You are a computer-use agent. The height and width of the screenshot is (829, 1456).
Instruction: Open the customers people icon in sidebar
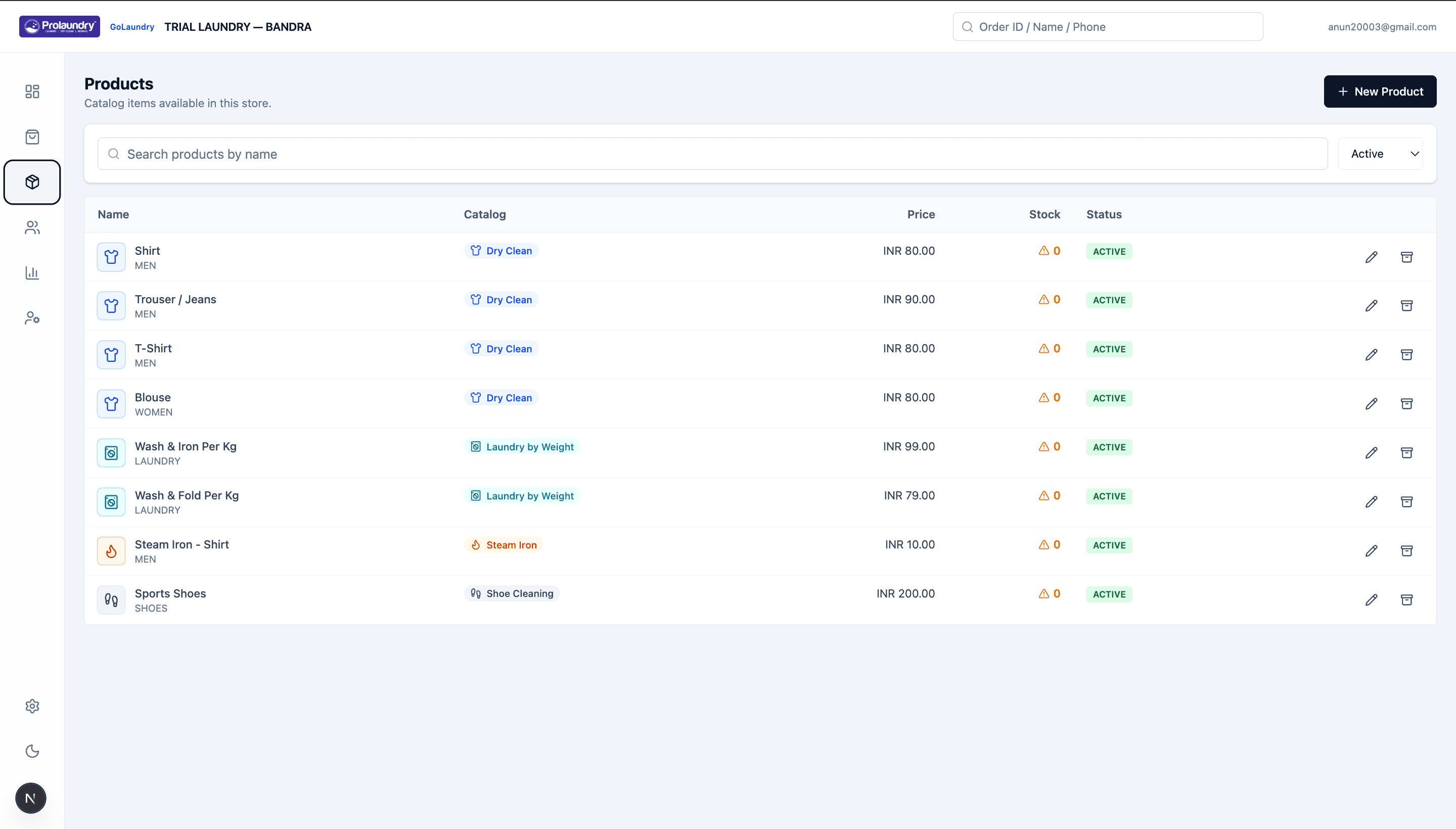point(32,228)
